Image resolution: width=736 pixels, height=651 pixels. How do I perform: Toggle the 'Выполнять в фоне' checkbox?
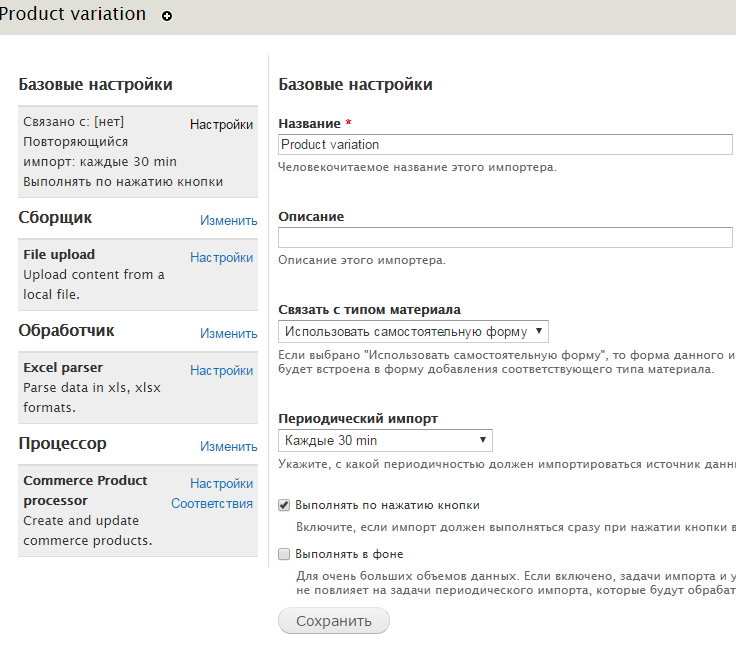pyautogui.click(x=284, y=553)
